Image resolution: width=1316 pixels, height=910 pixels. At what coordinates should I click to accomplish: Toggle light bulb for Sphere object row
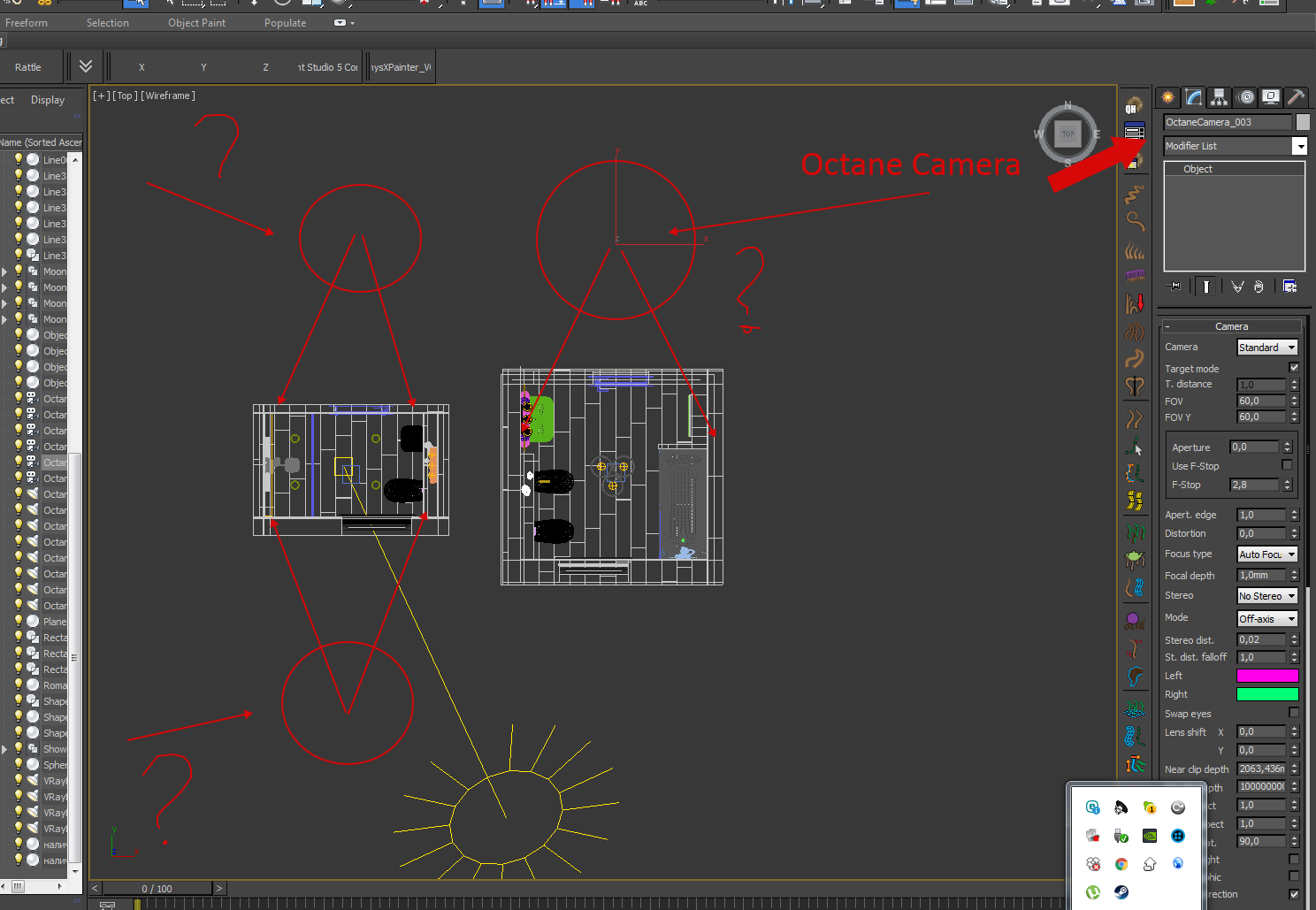click(x=18, y=764)
